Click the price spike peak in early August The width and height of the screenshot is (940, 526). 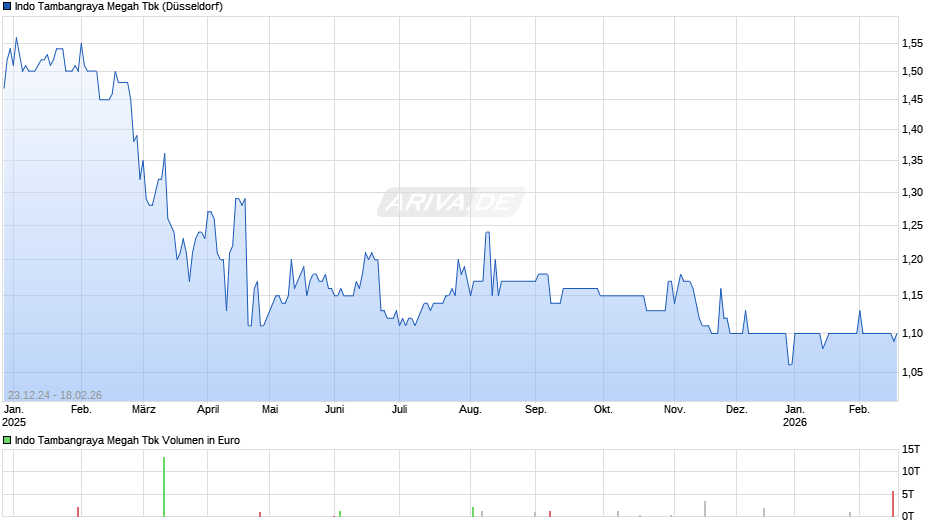point(487,233)
